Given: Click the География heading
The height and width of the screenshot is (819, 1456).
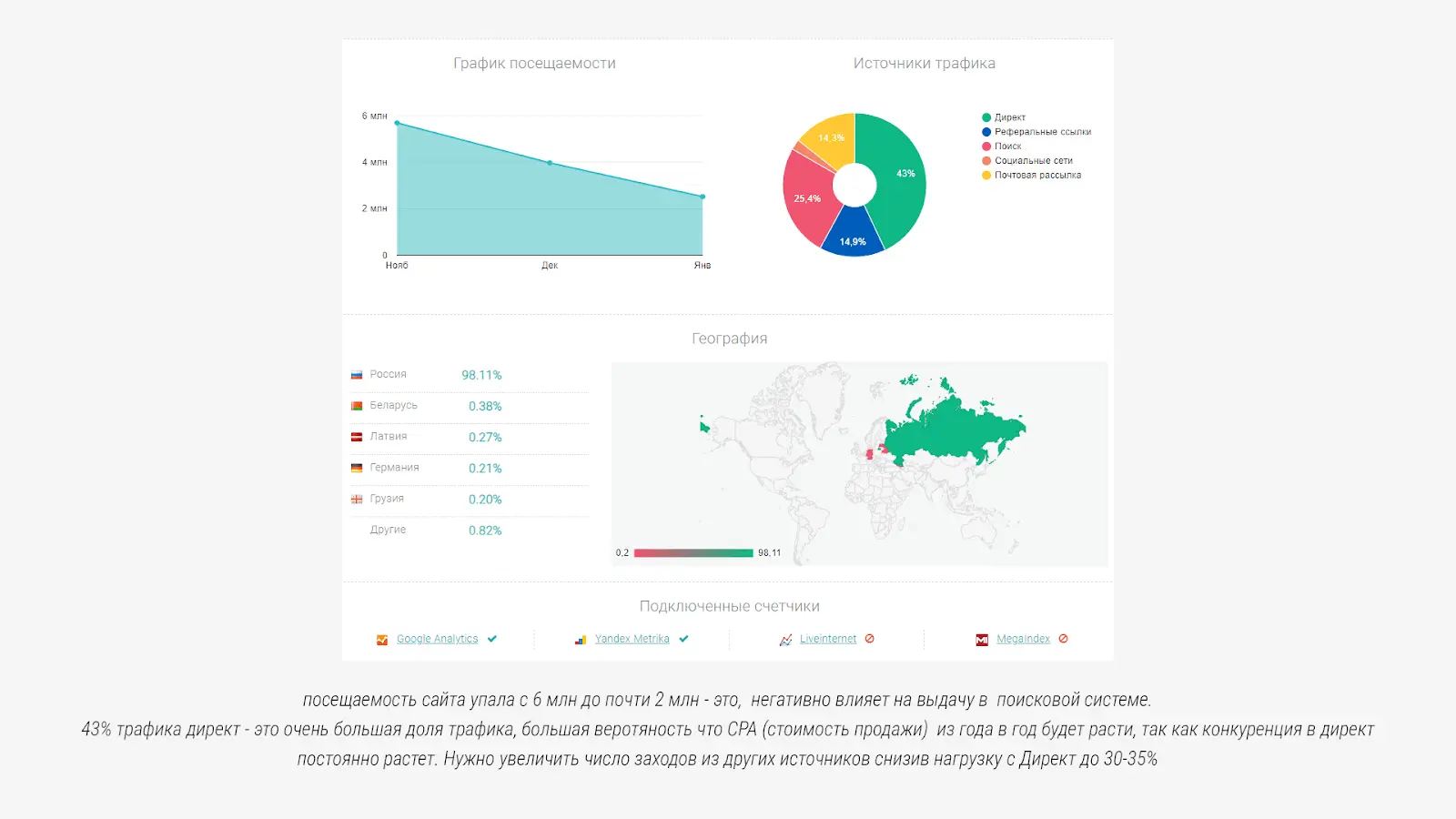Looking at the screenshot, I should [729, 339].
